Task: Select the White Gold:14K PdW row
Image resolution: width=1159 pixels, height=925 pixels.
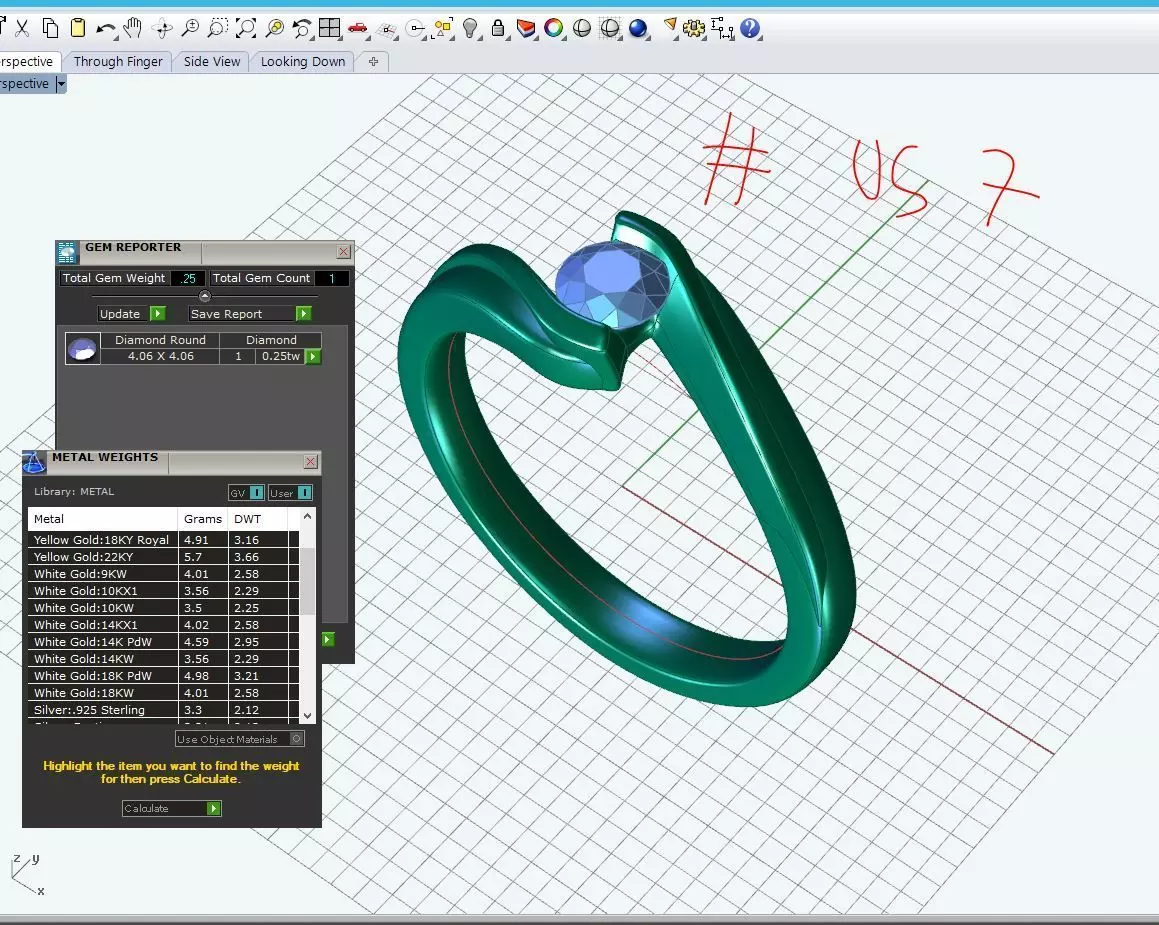Action: (163, 642)
